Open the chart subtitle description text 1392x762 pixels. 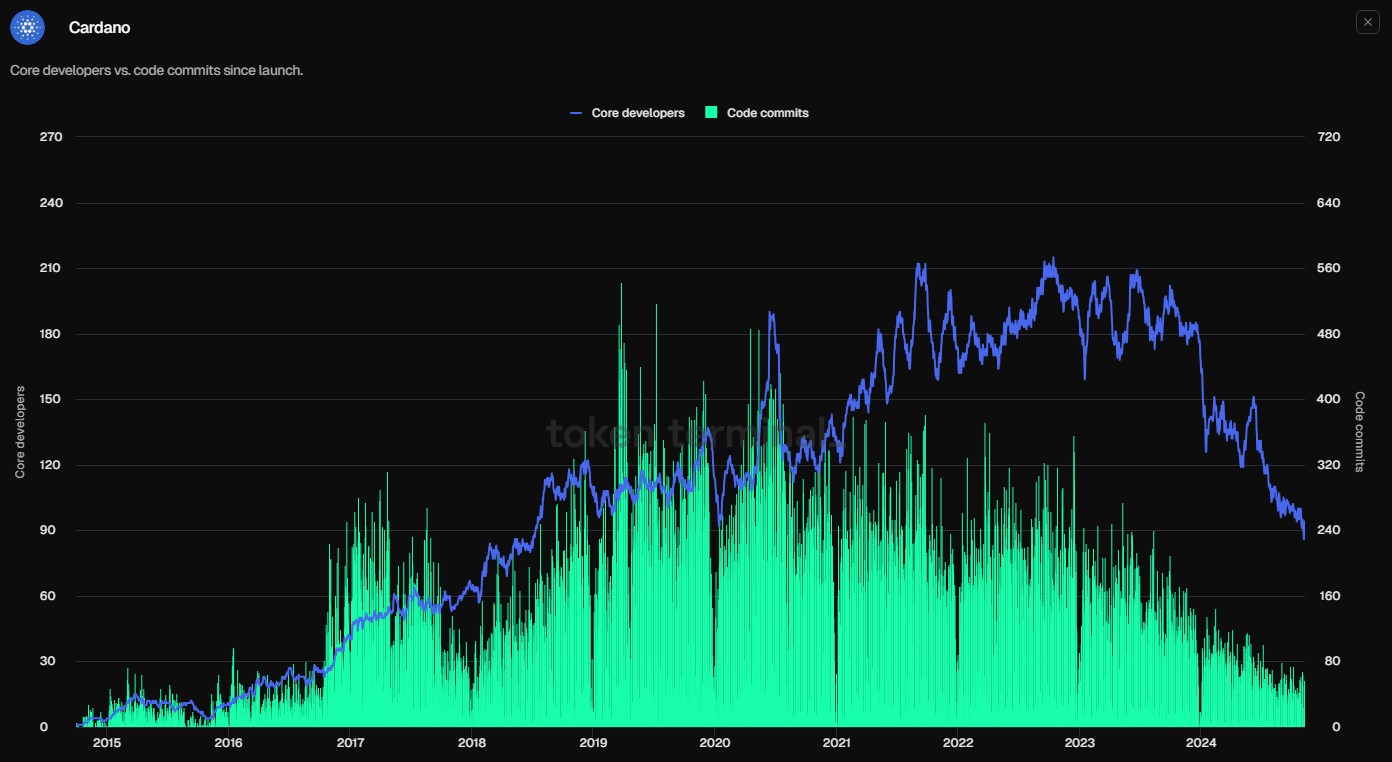(x=156, y=70)
